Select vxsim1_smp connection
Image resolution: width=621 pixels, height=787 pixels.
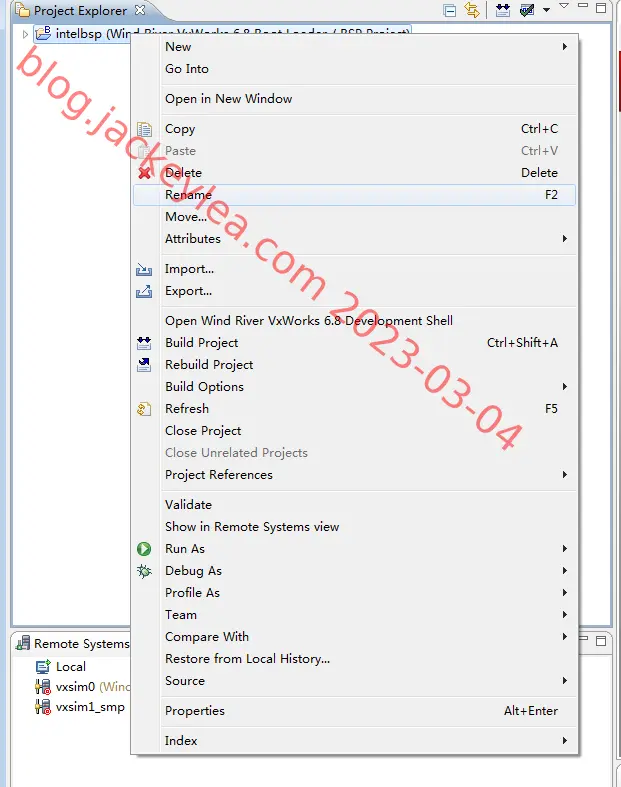pyautogui.click(x=80, y=707)
